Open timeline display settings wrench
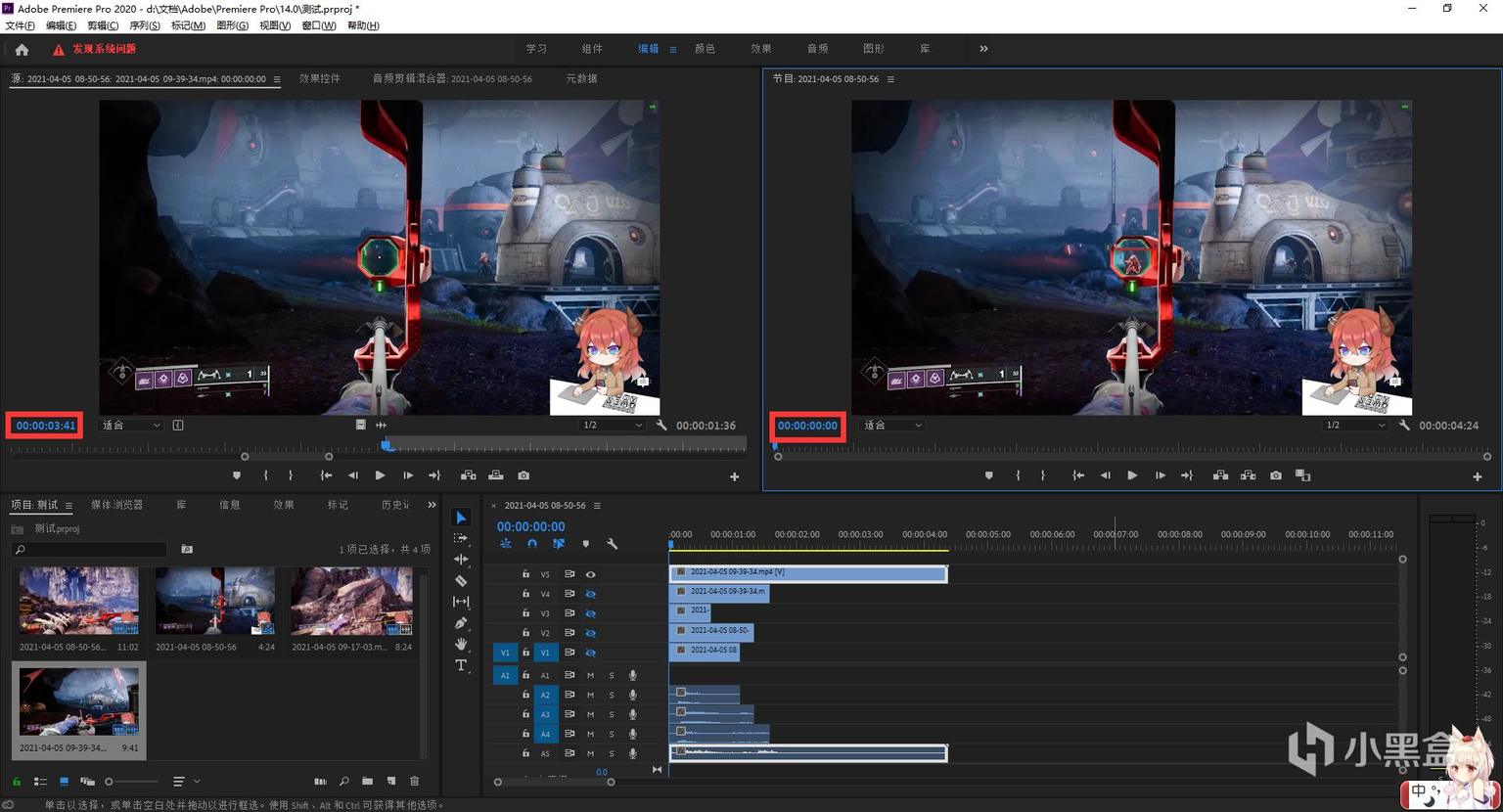The image size is (1503, 812). tap(613, 544)
